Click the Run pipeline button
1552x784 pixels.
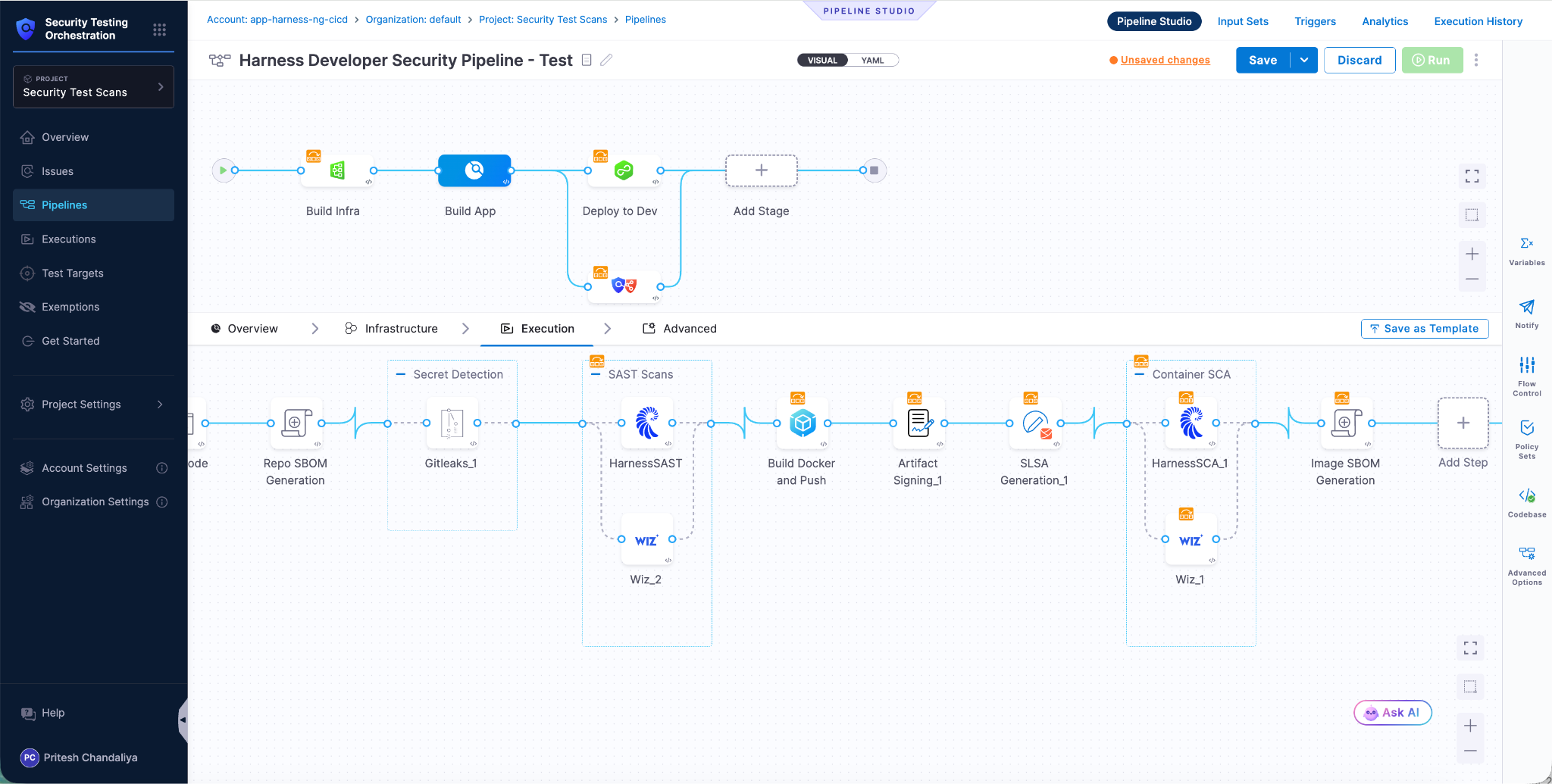click(x=1432, y=60)
